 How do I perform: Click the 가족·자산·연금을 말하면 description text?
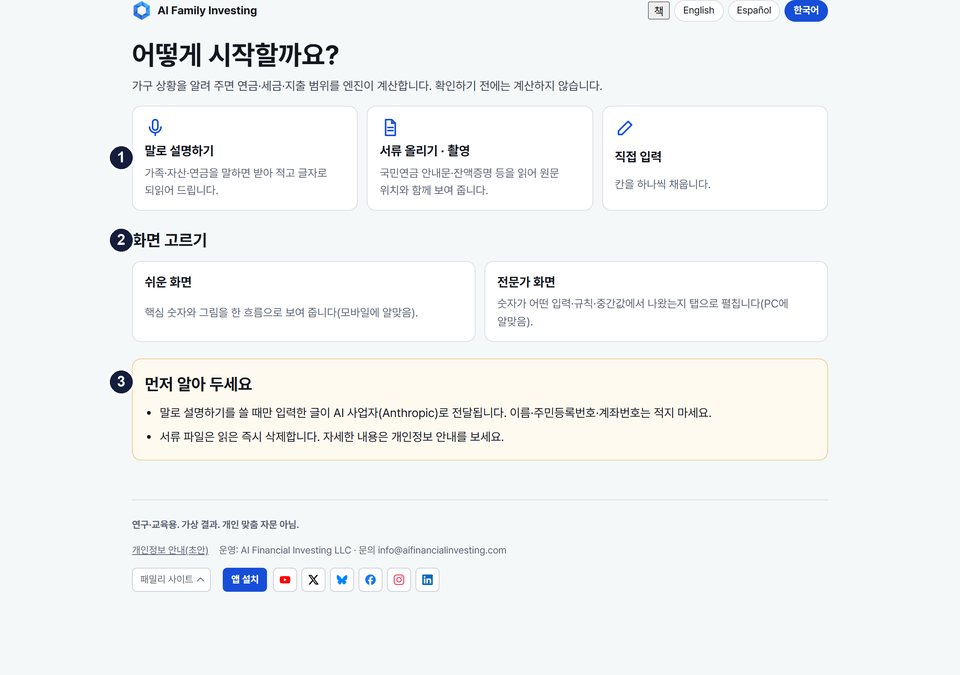coord(236,182)
